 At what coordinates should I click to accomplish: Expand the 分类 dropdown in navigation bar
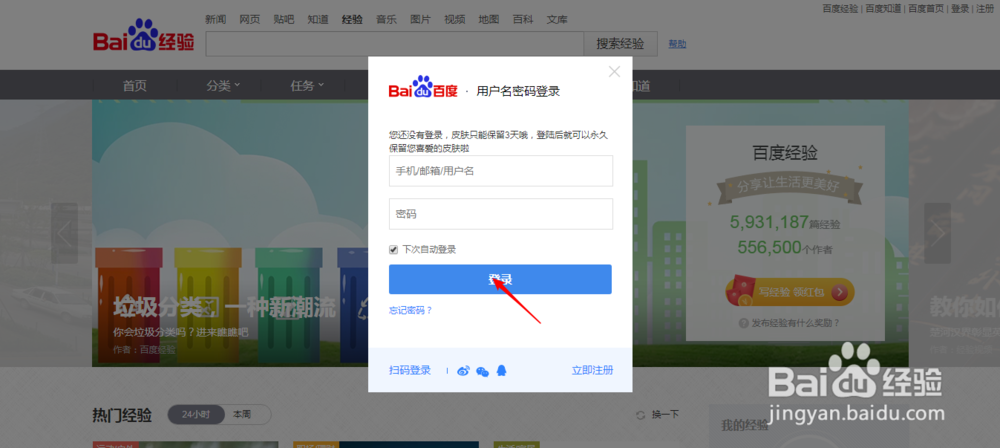[x=223, y=85]
